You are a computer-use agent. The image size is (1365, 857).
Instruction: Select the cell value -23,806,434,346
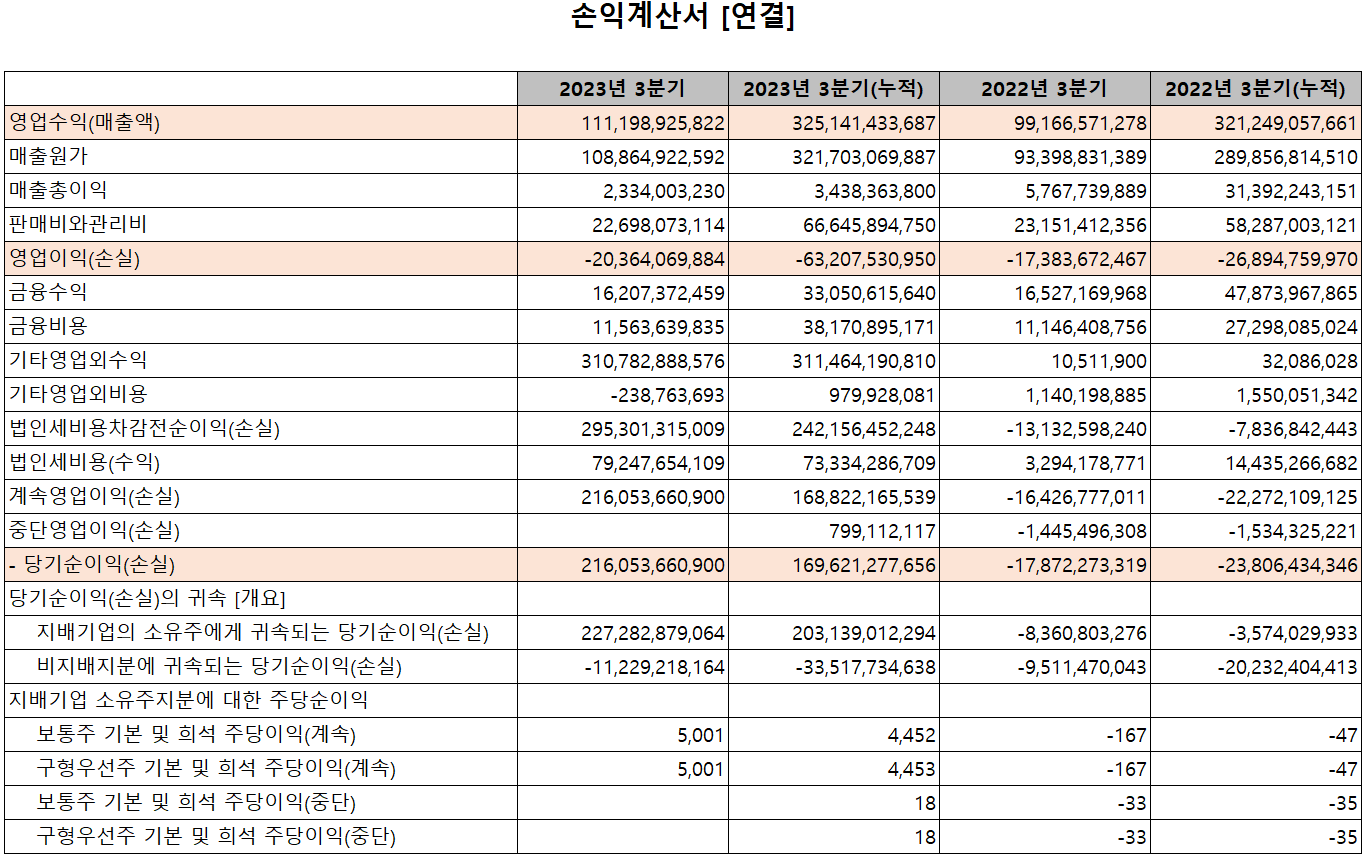(x=1288, y=566)
